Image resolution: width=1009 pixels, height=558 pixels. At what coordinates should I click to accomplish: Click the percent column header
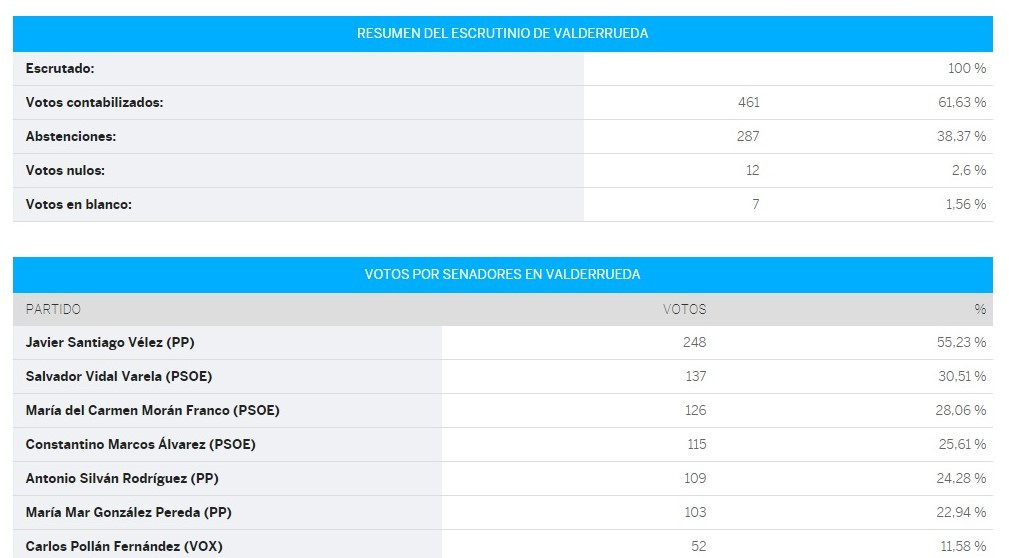click(x=980, y=310)
